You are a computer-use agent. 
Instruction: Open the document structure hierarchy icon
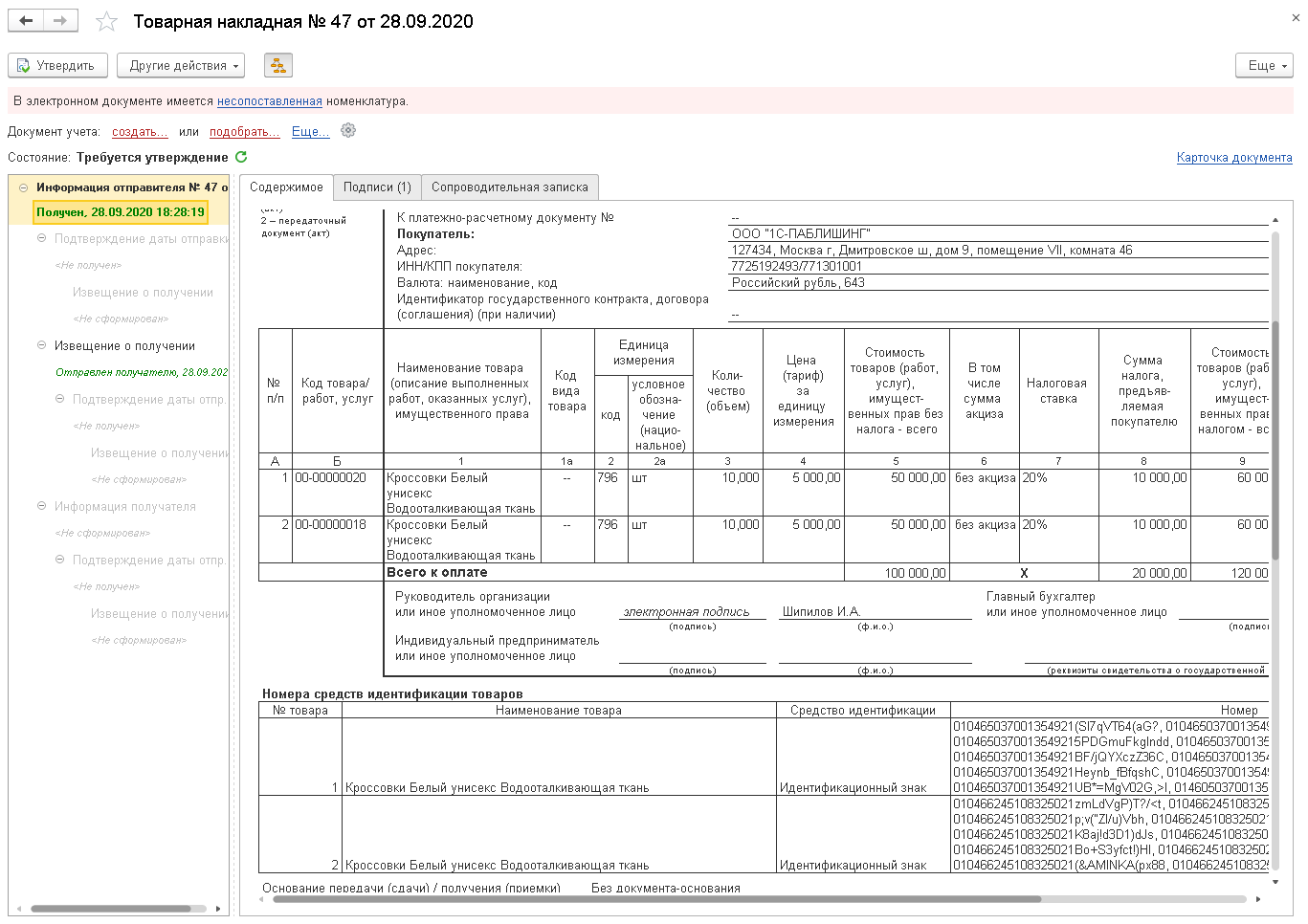[277, 65]
